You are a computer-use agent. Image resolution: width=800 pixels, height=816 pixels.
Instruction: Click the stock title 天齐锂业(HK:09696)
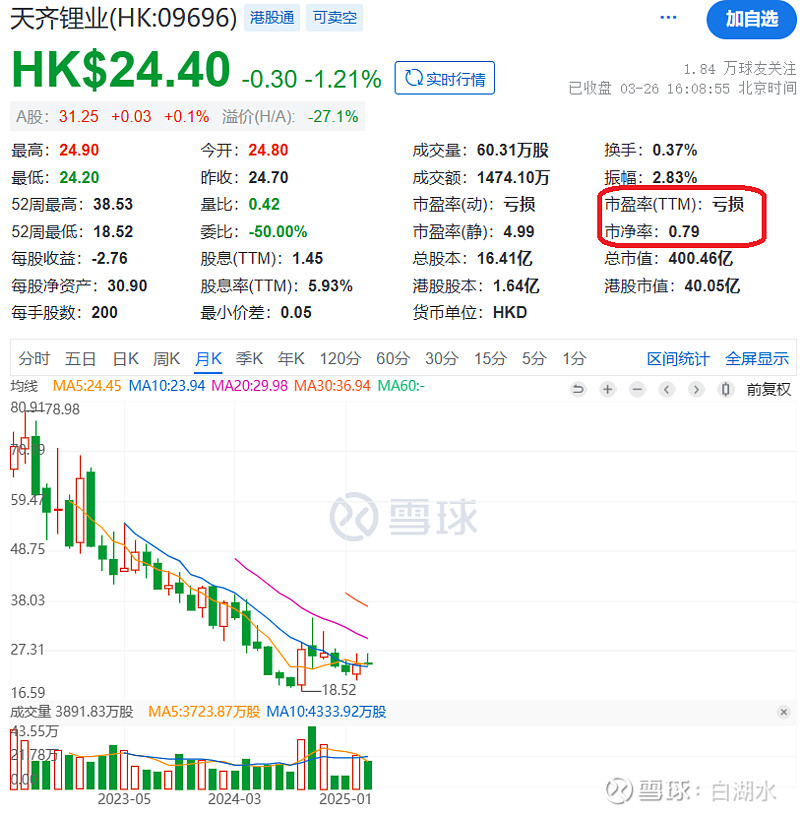(x=123, y=18)
